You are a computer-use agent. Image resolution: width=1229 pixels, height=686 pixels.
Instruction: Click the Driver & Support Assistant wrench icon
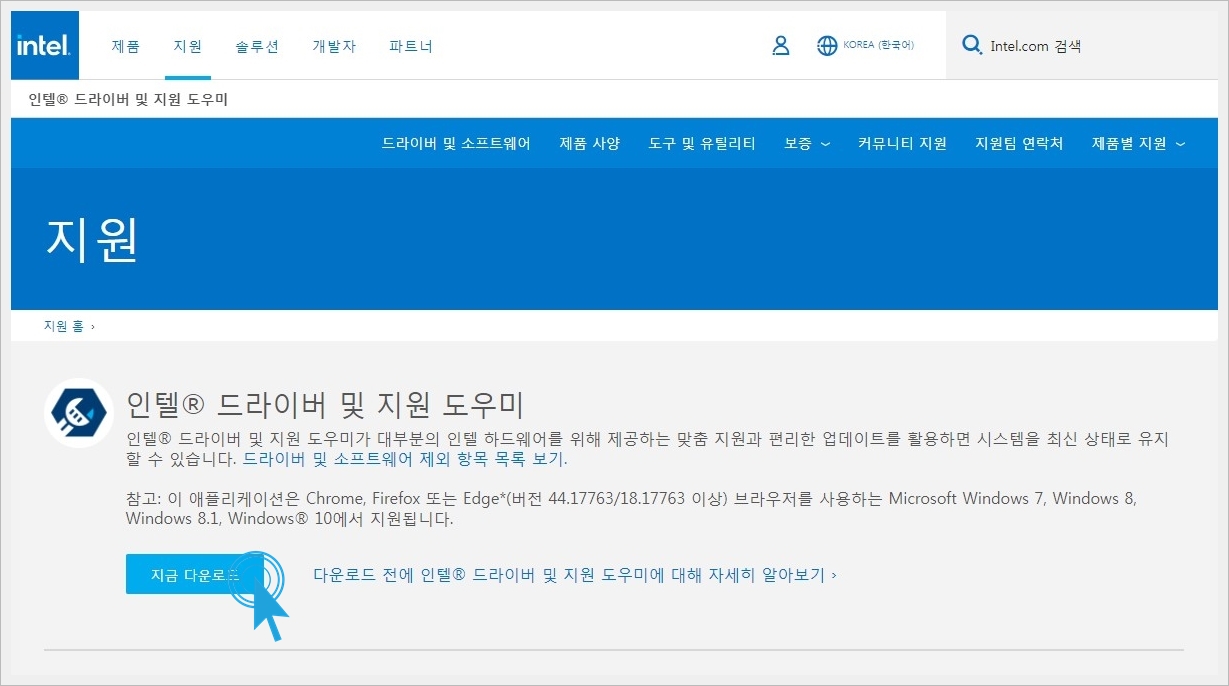(x=79, y=412)
